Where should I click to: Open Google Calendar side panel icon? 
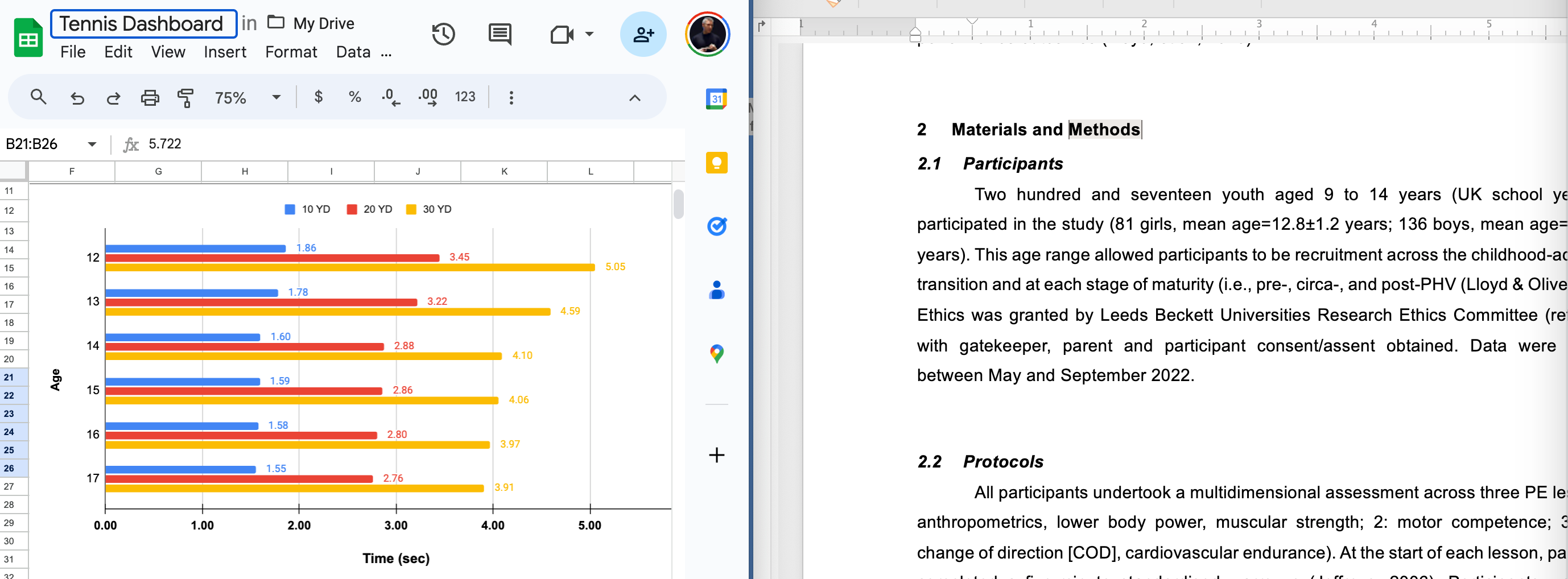tap(716, 98)
